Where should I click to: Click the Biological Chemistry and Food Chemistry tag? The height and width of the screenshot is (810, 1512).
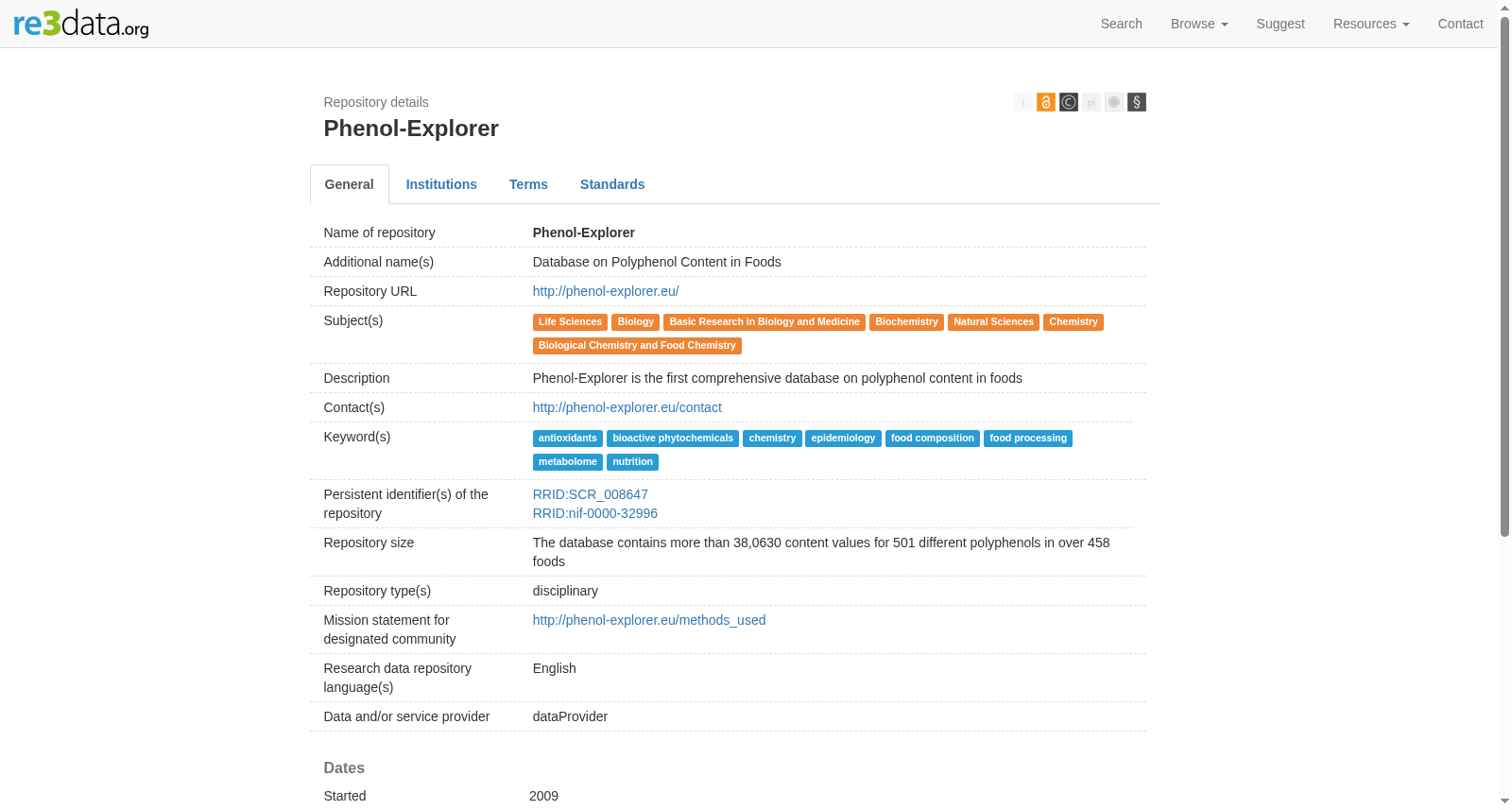(x=637, y=346)
